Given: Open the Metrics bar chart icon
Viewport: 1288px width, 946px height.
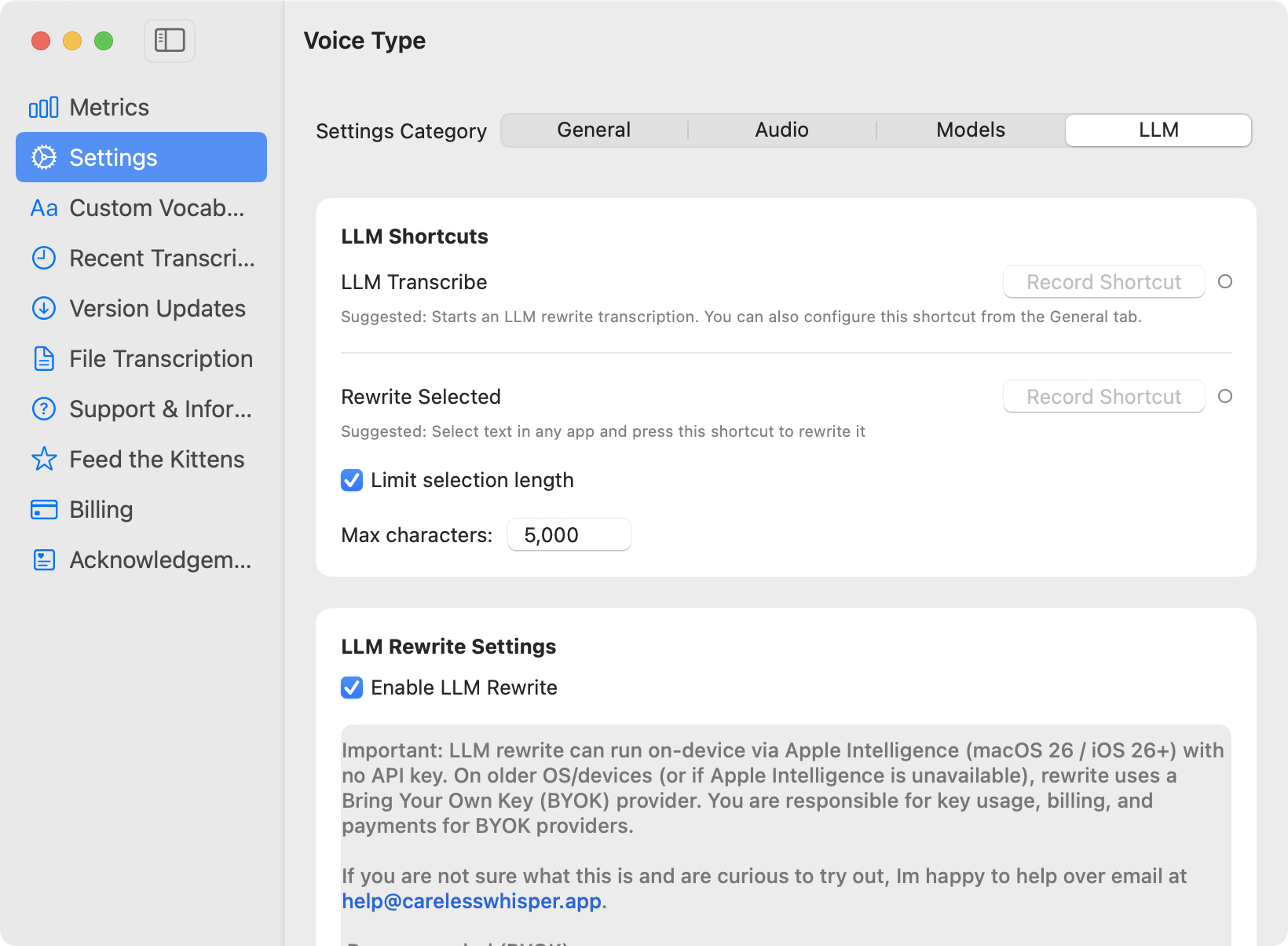Looking at the screenshot, I should pos(44,108).
